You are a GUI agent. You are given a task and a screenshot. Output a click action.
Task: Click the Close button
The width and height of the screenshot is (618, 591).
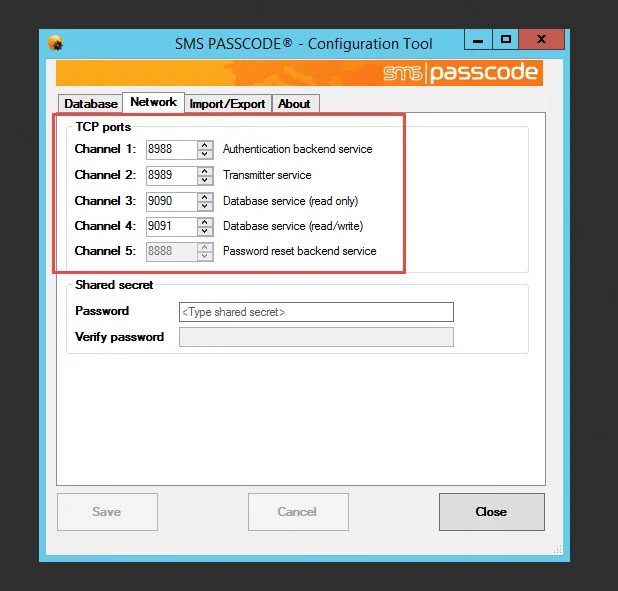pos(491,512)
